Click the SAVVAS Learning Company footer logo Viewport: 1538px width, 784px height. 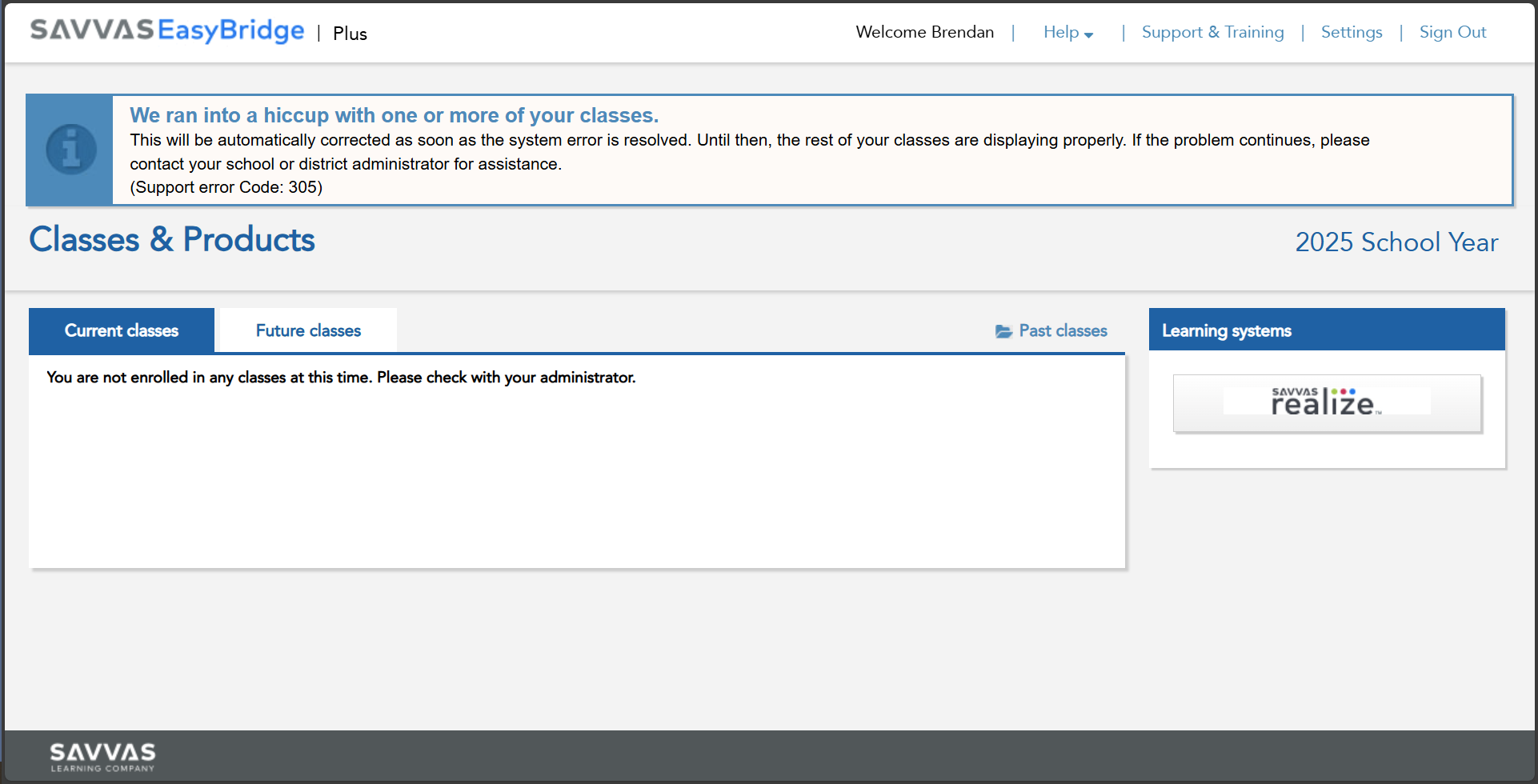pos(102,756)
